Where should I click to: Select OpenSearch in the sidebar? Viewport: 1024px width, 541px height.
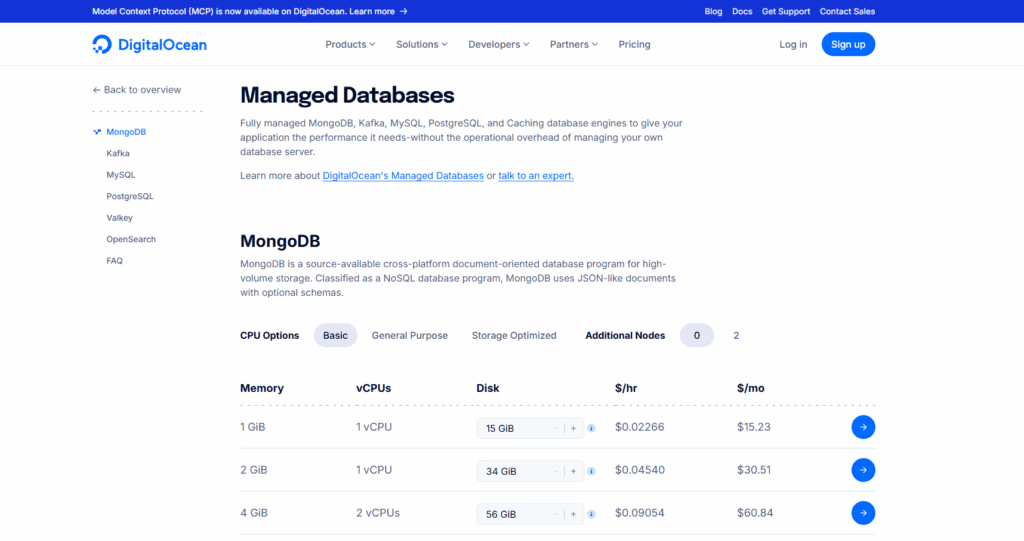click(131, 240)
